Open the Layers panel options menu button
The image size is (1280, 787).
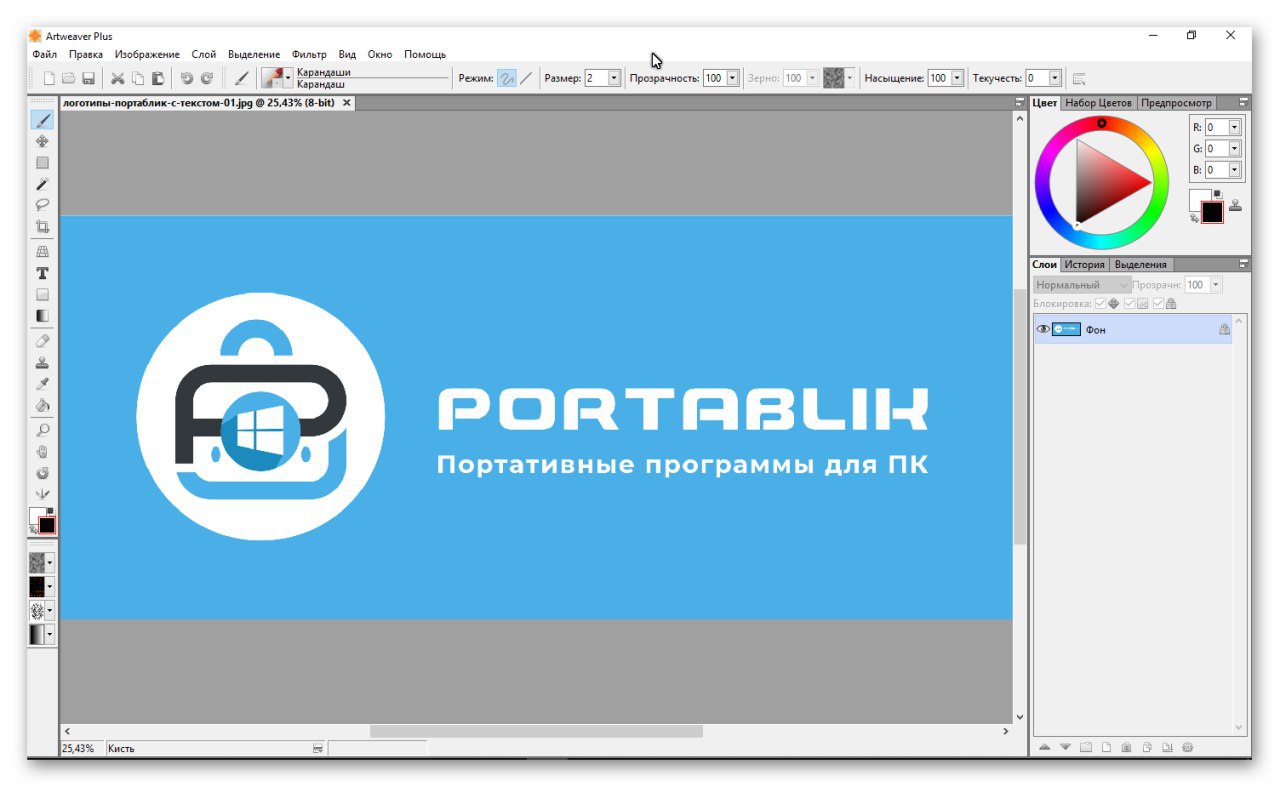pyautogui.click(x=1244, y=265)
